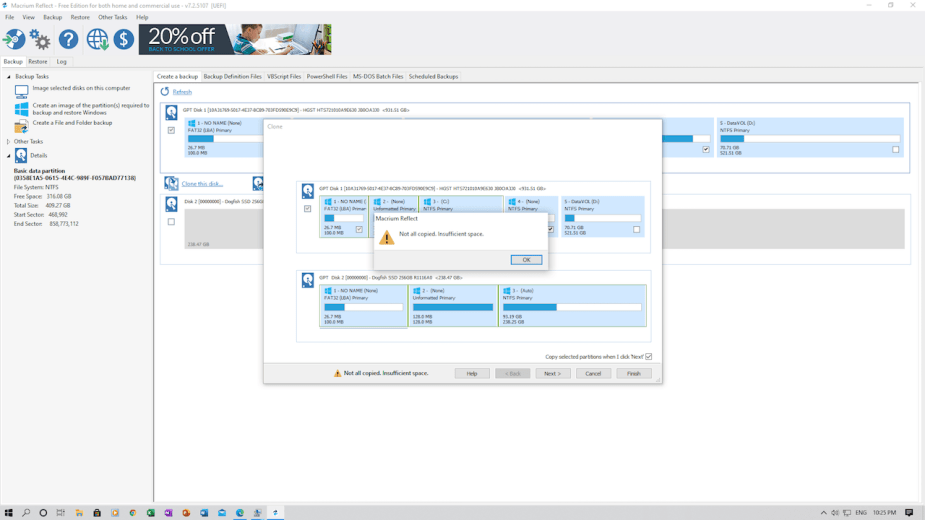Click the disk backup toolbar icon

(x=14, y=39)
